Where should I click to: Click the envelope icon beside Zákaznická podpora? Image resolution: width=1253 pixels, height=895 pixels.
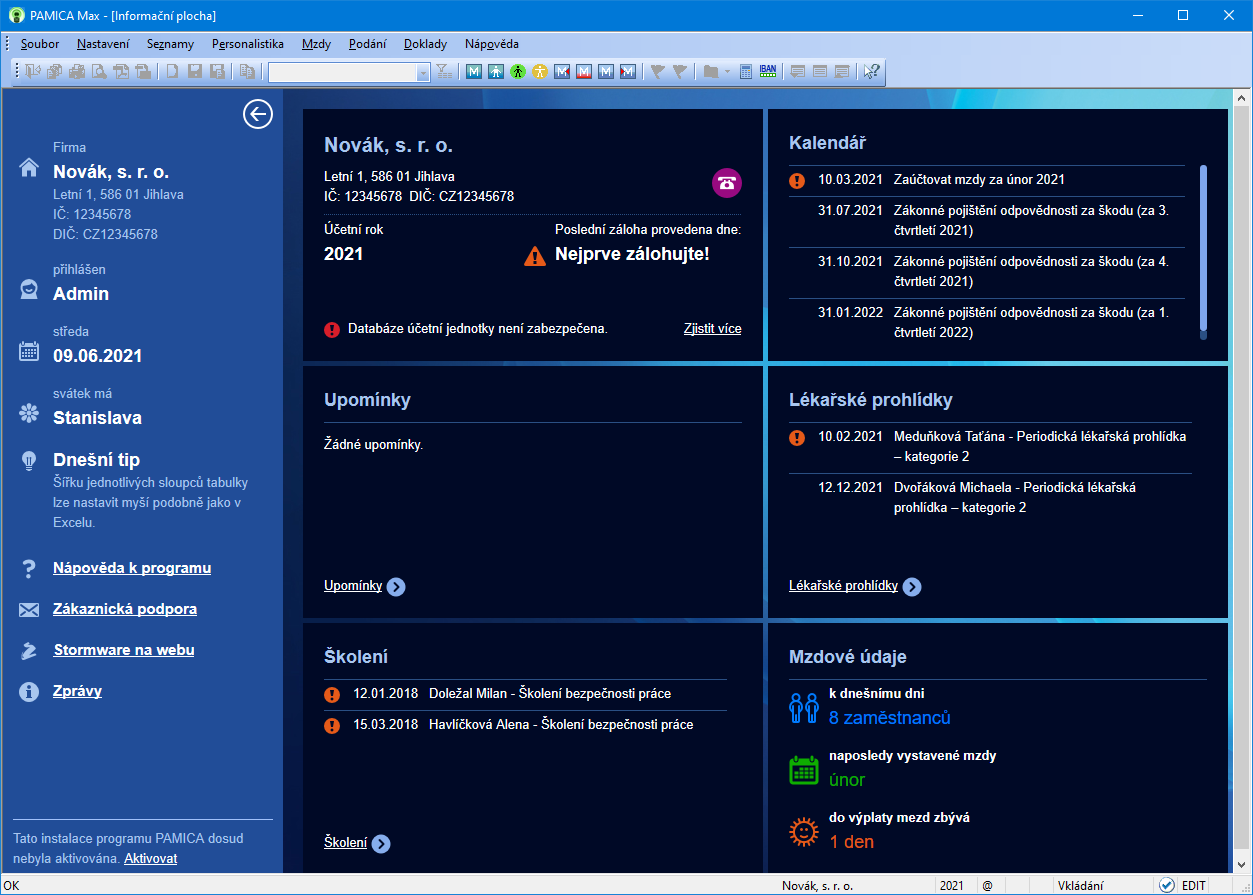tap(29, 610)
